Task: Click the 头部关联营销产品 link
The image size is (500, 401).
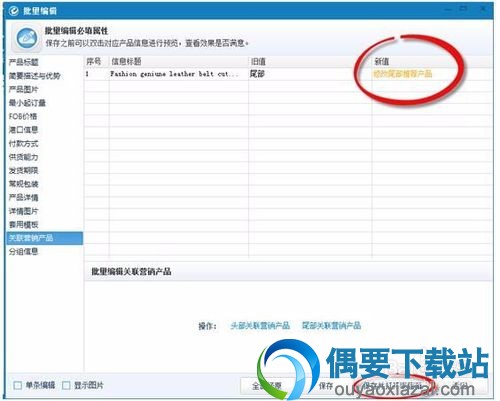Action: click(x=260, y=326)
